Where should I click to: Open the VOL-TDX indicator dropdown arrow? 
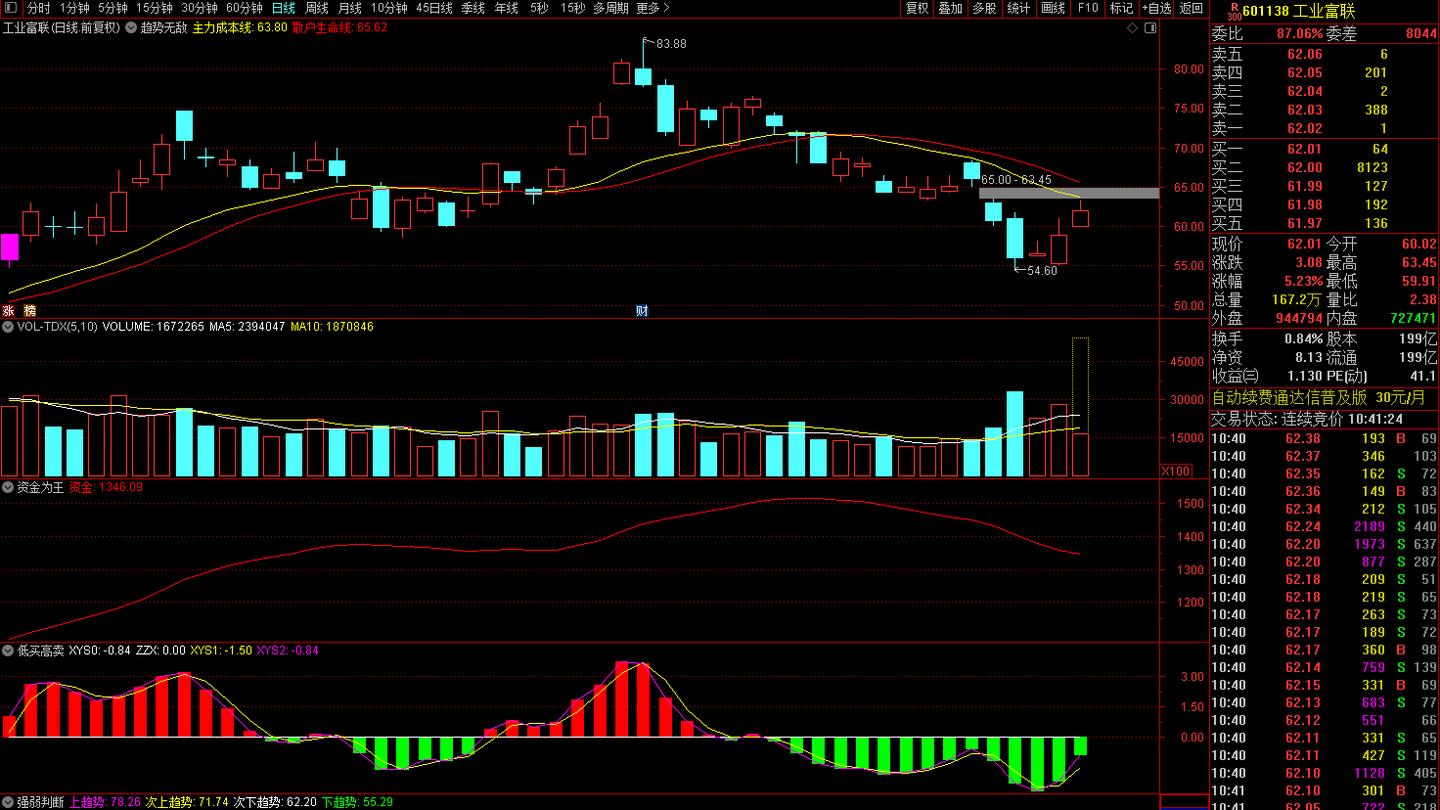[9, 326]
